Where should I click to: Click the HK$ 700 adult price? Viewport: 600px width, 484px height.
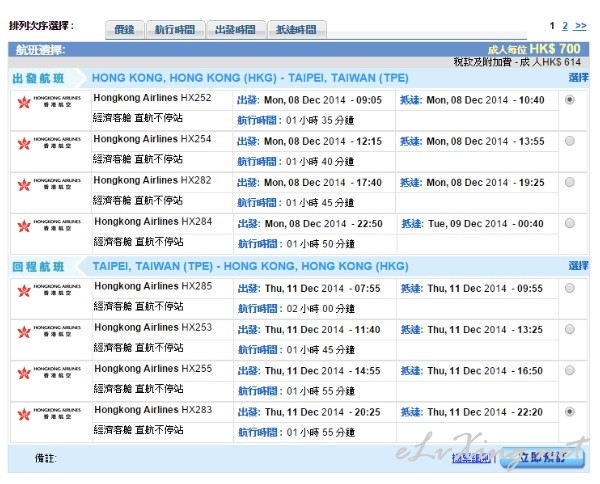click(x=555, y=49)
